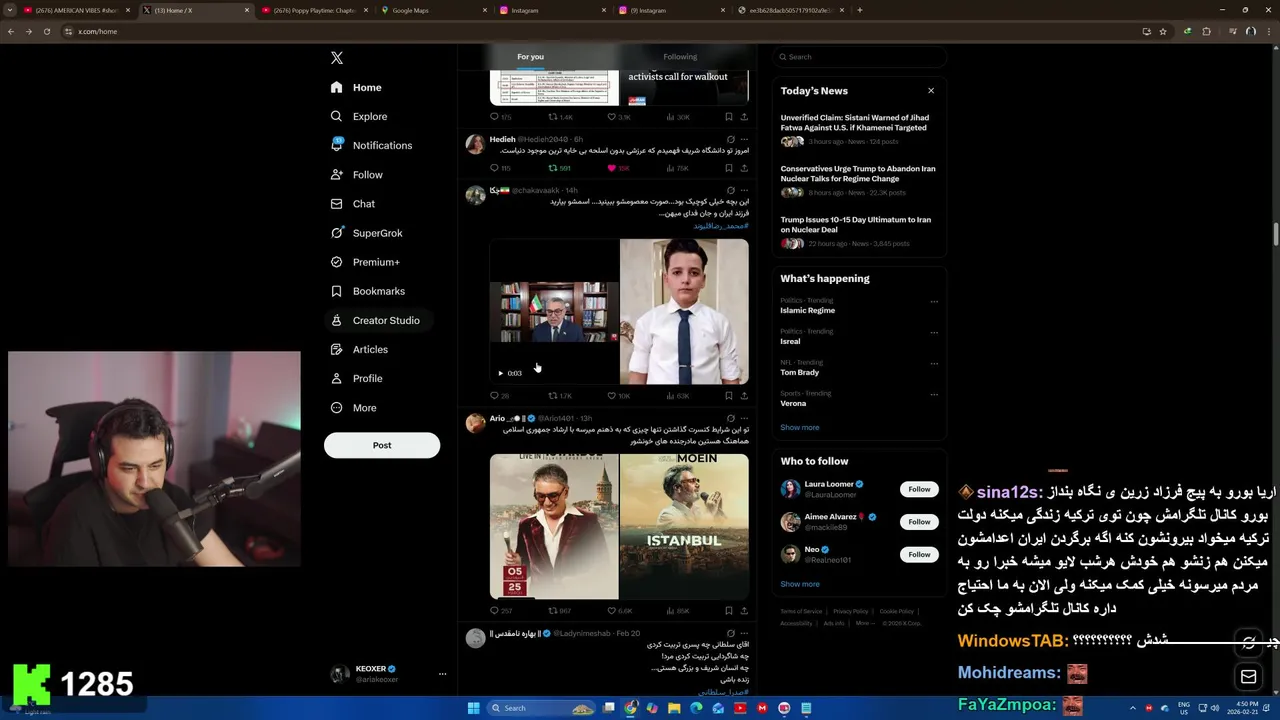
Task: Open the Windows Start menu
Action: 474,708
